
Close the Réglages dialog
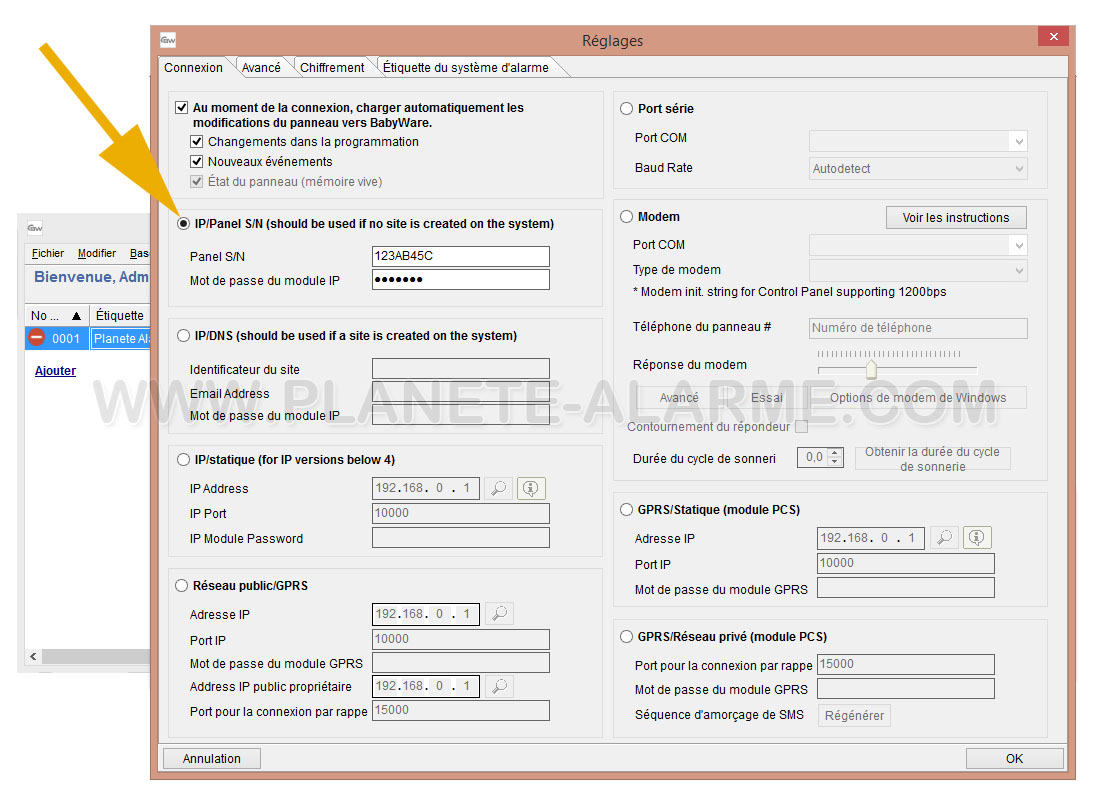coord(1053,36)
